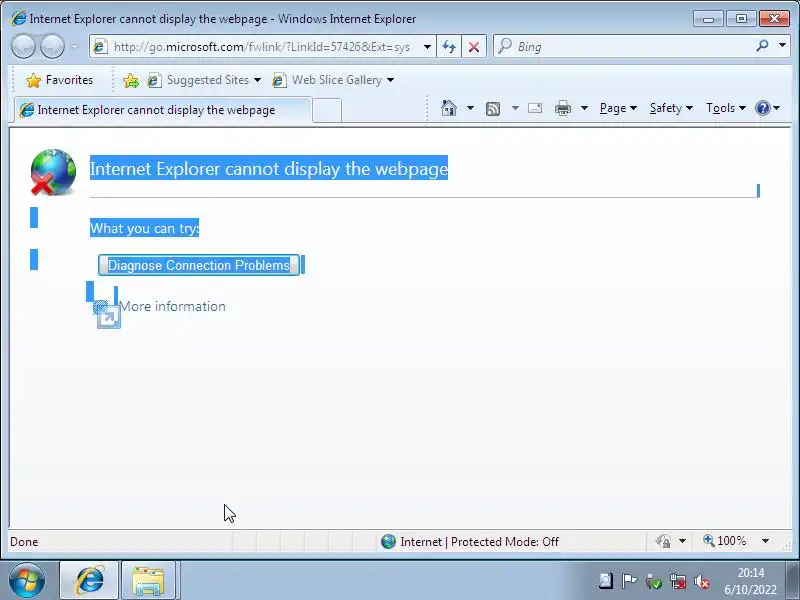Open the Safety menu
This screenshot has height=600, width=800.
tap(671, 108)
